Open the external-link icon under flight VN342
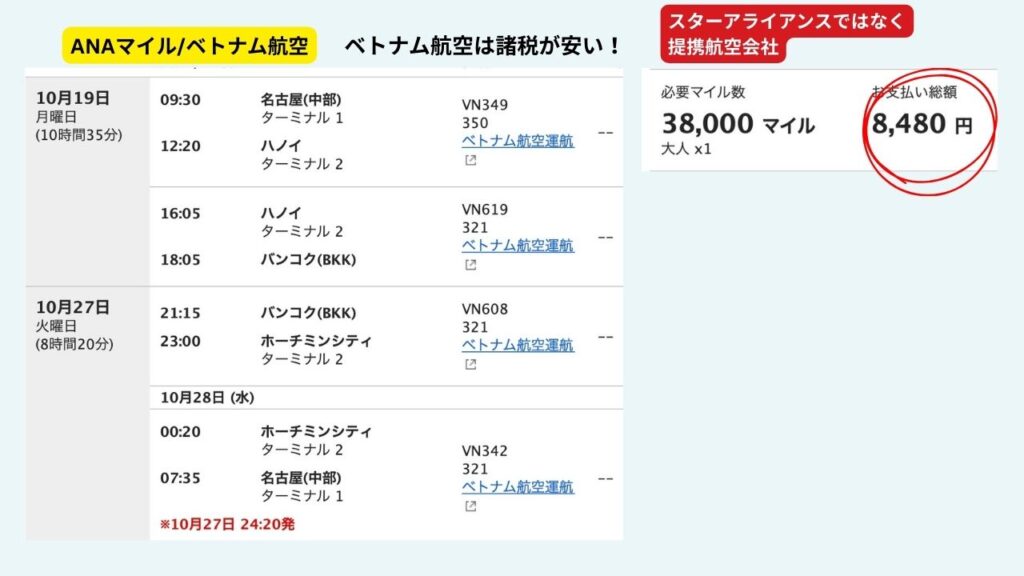Image resolution: width=1024 pixels, height=576 pixels. (471, 507)
